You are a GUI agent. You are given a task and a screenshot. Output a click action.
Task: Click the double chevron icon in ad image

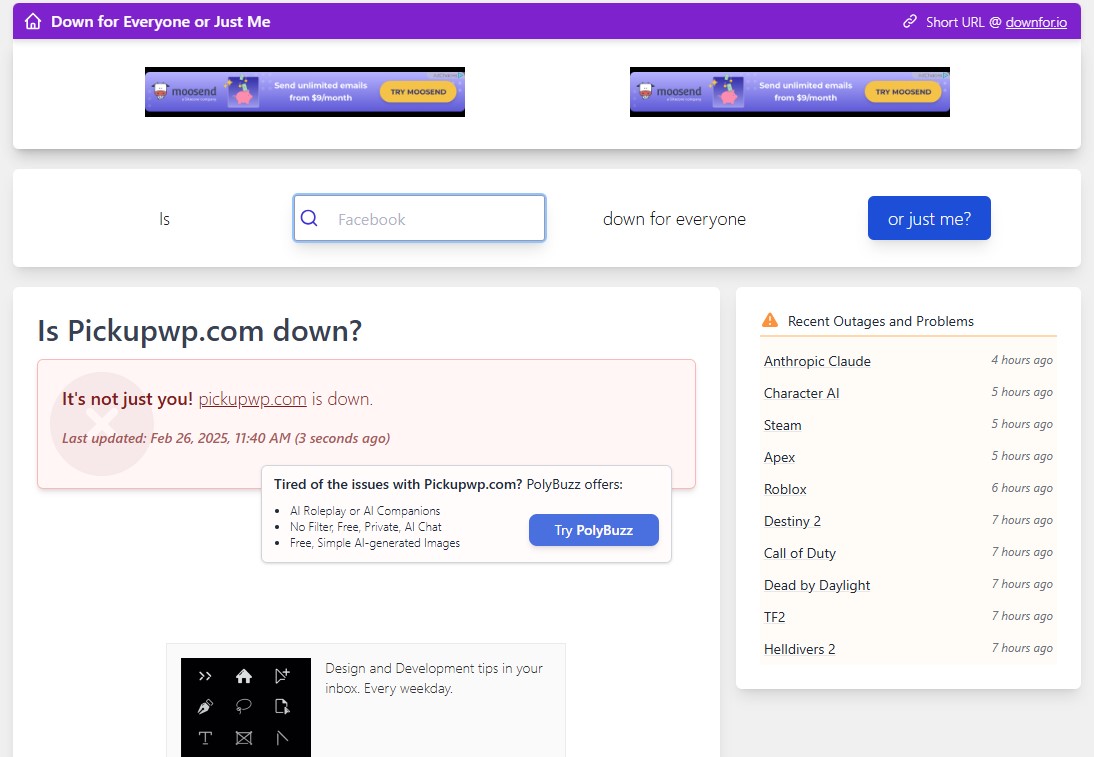click(x=204, y=675)
